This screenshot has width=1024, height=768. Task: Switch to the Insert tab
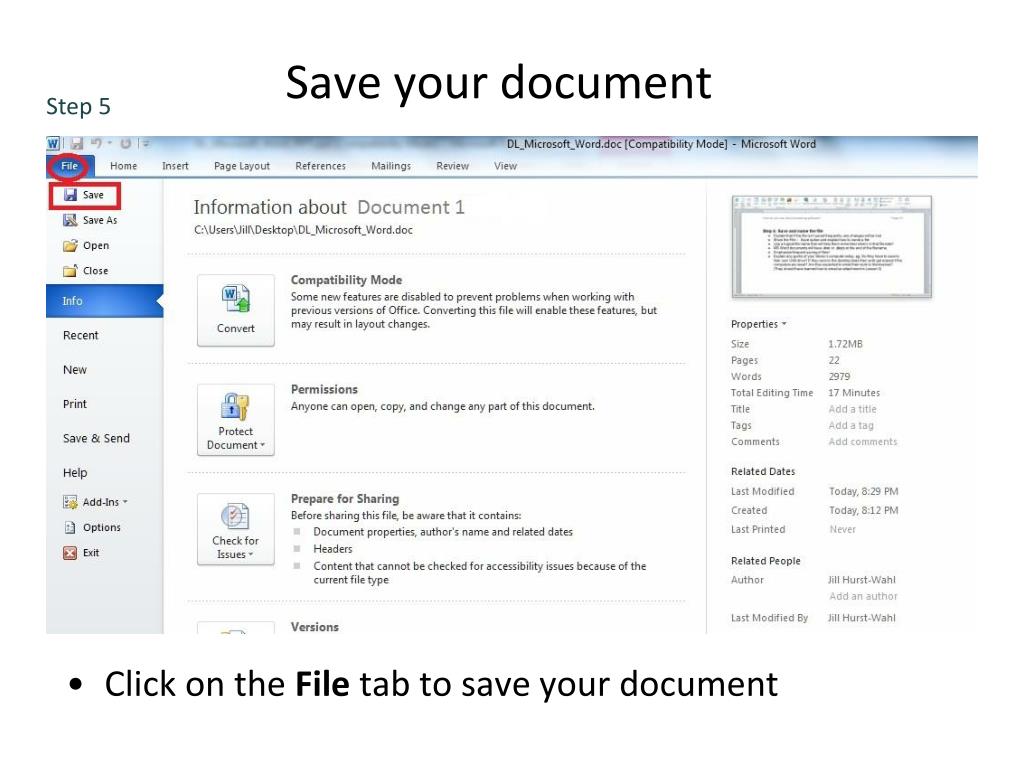tap(175, 166)
